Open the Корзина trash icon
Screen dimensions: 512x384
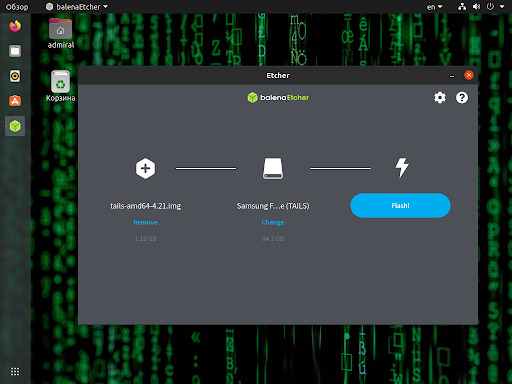[x=60, y=86]
